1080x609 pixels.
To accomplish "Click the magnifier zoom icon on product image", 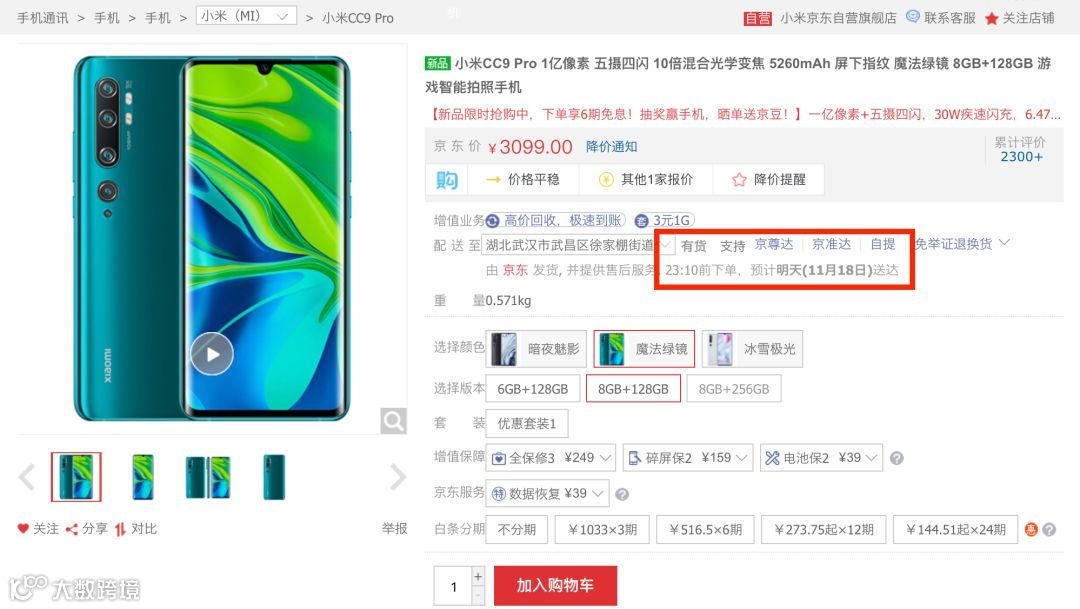I will pyautogui.click(x=393, y=421).
